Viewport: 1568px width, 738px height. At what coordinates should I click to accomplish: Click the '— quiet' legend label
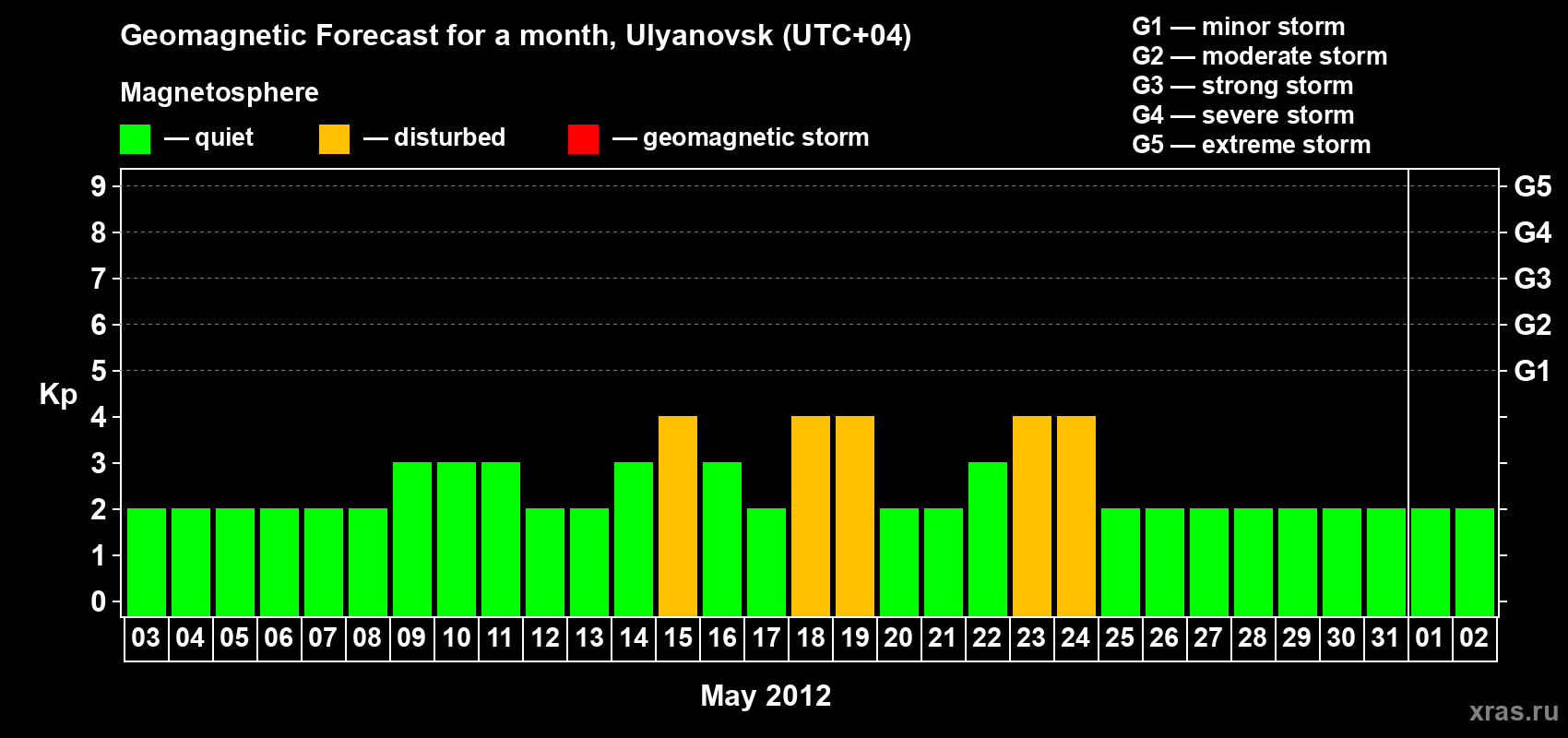click(208, 138)
